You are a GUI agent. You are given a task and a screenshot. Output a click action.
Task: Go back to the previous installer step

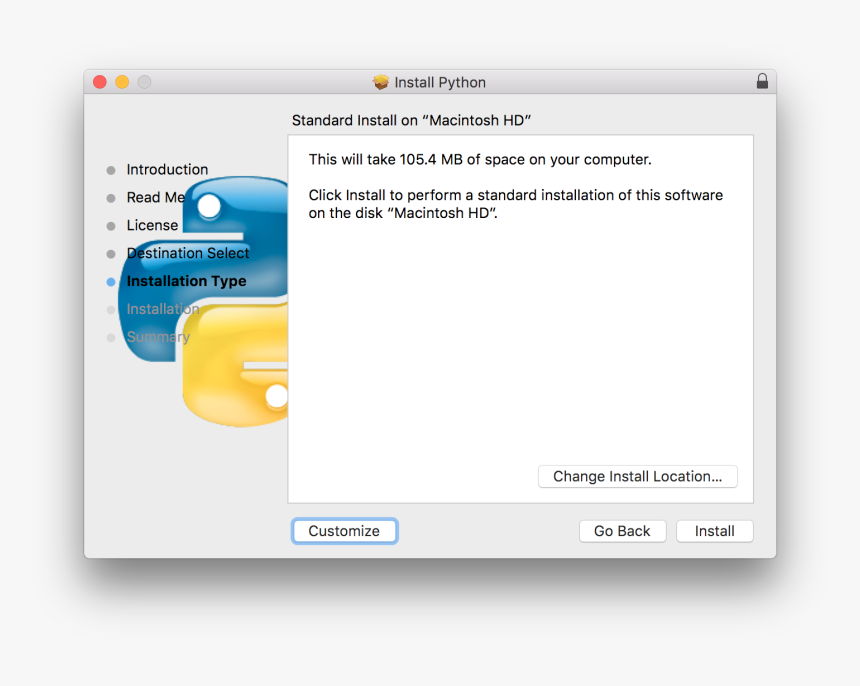coord(623,531)
